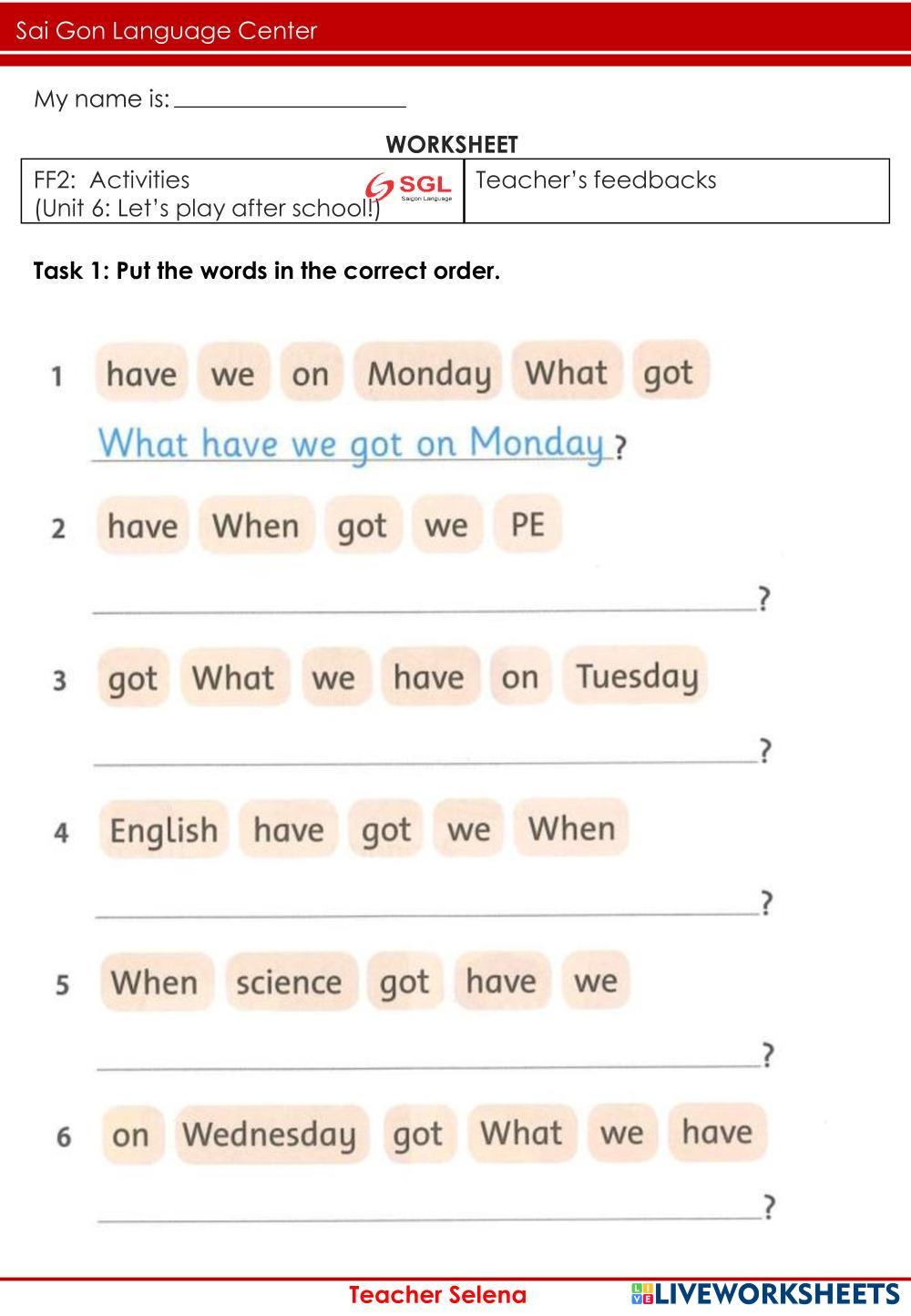Click the answer line for question 3
Viewport: 911px width, 1316px height.
tap(424, 752)
